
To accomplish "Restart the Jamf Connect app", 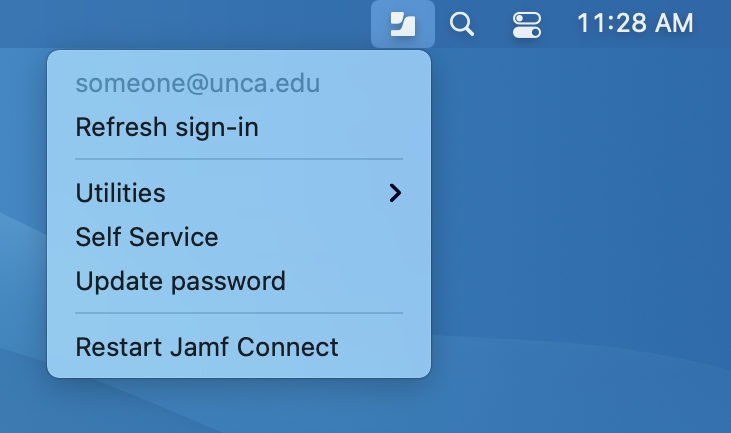I will coord(207,347).
